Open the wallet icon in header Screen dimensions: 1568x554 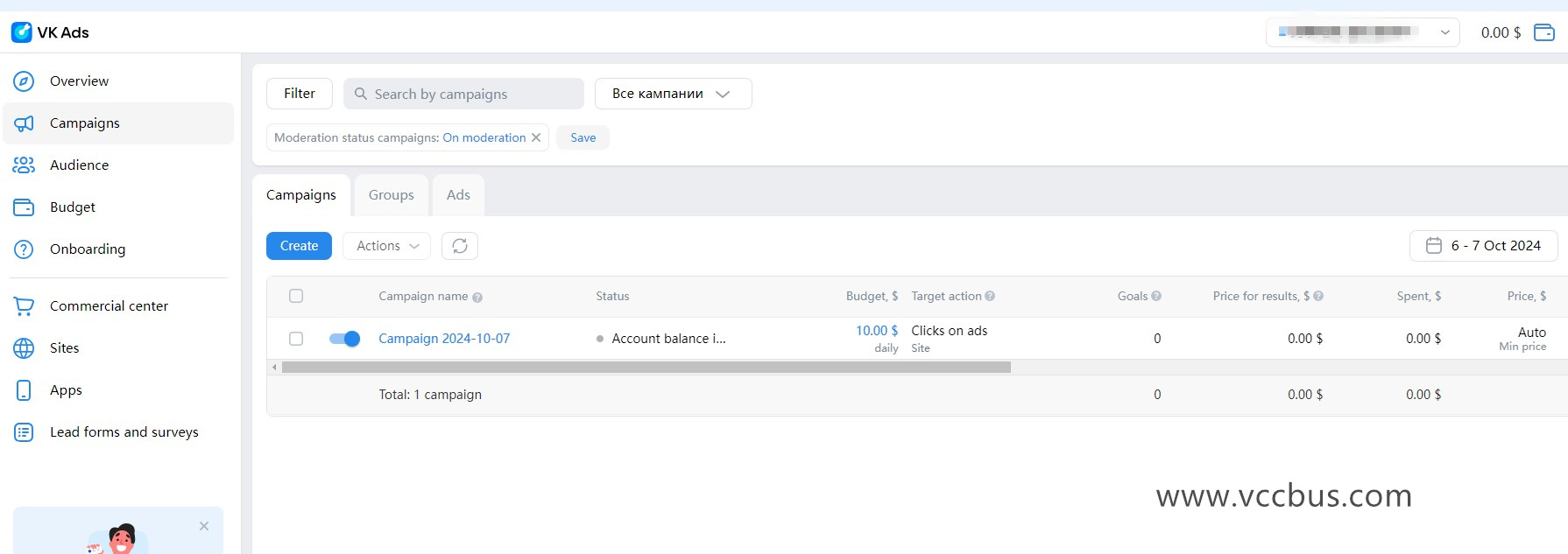[x=1543, y=32]
